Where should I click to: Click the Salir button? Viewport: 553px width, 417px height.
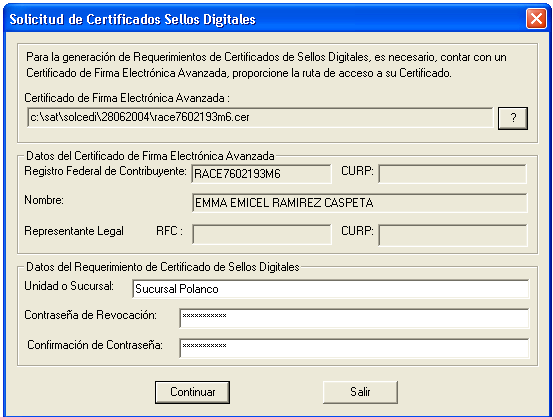click(x=360, y=392)
